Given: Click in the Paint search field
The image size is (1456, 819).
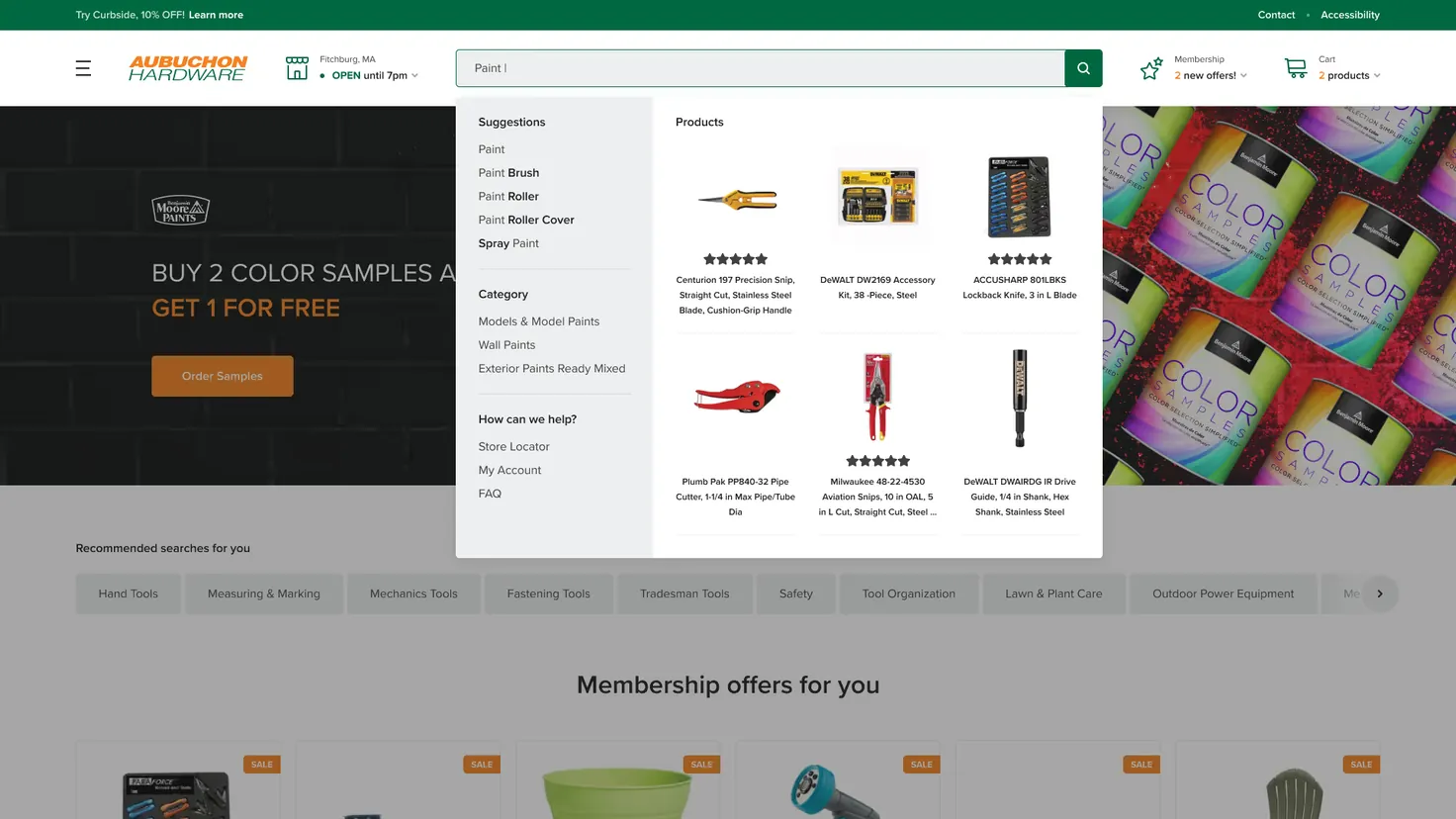Looking at the screenshot, I should [760, 68].
